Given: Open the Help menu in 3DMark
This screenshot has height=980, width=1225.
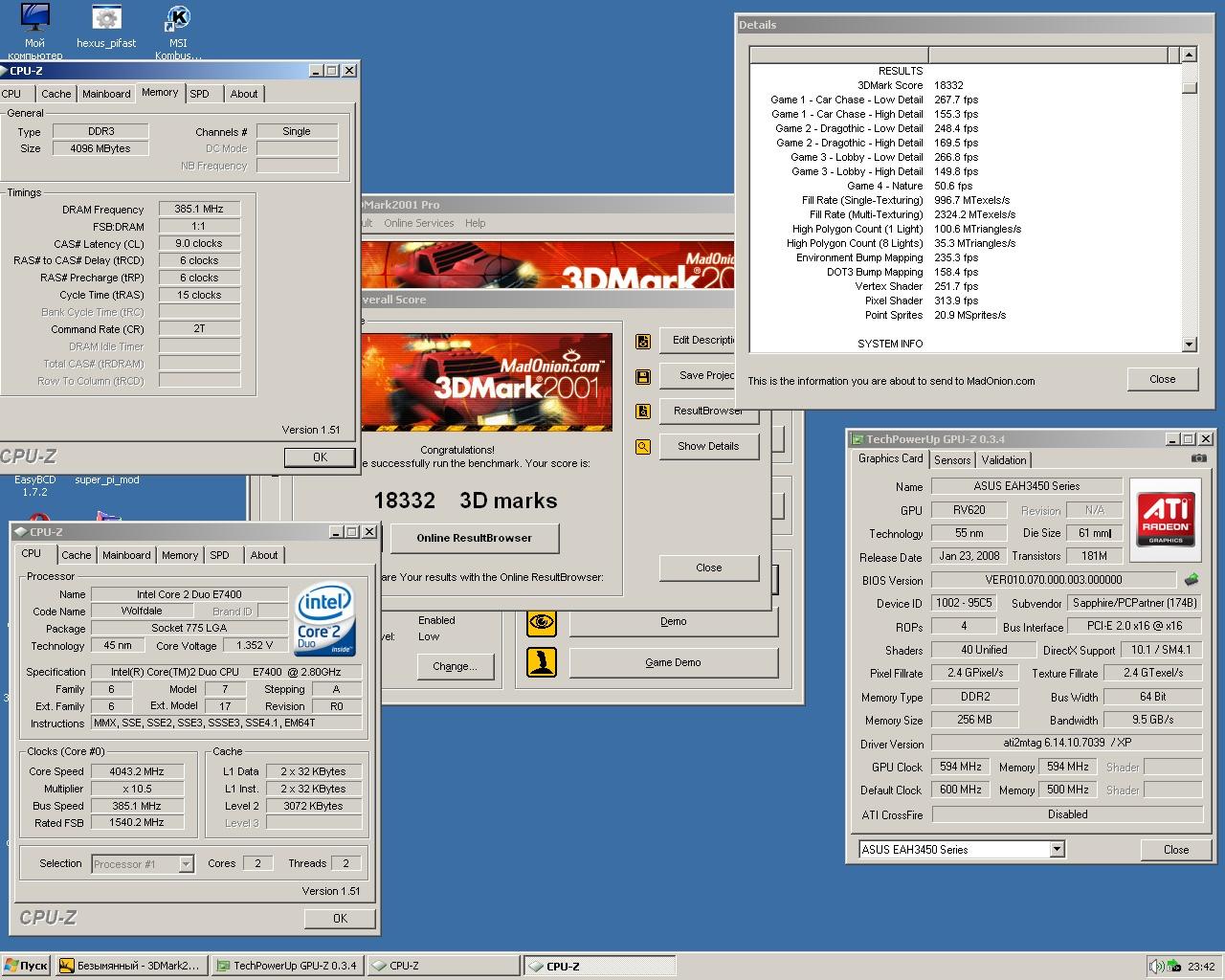Looking at the screenshot, I should pyautogui.click(x=476, y=223).
